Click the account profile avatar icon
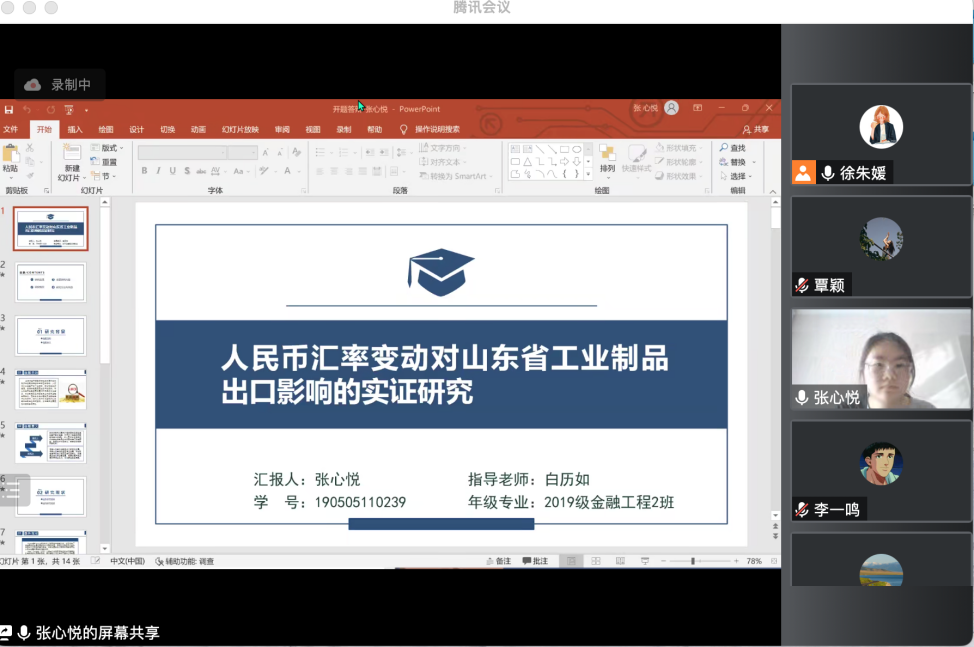The image size is (974, 647). tap(672, 108)
